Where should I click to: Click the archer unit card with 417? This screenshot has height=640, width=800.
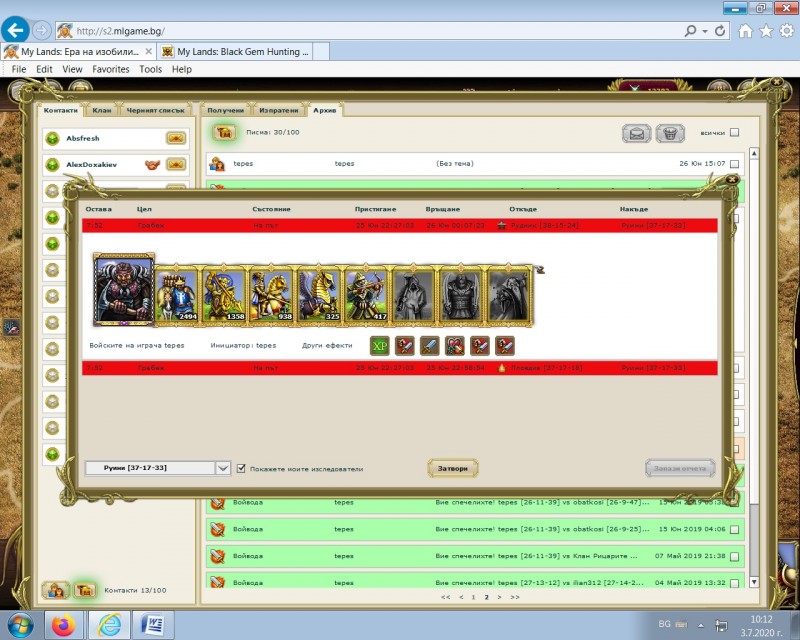(366, 295)
